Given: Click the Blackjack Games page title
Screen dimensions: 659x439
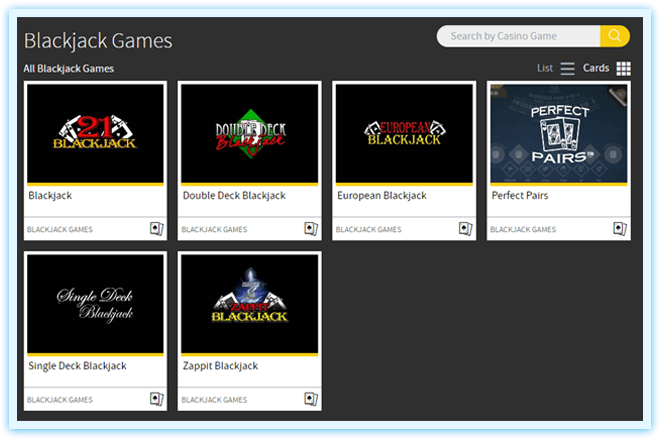Looking at the screenshot, I should coord(98,41).
